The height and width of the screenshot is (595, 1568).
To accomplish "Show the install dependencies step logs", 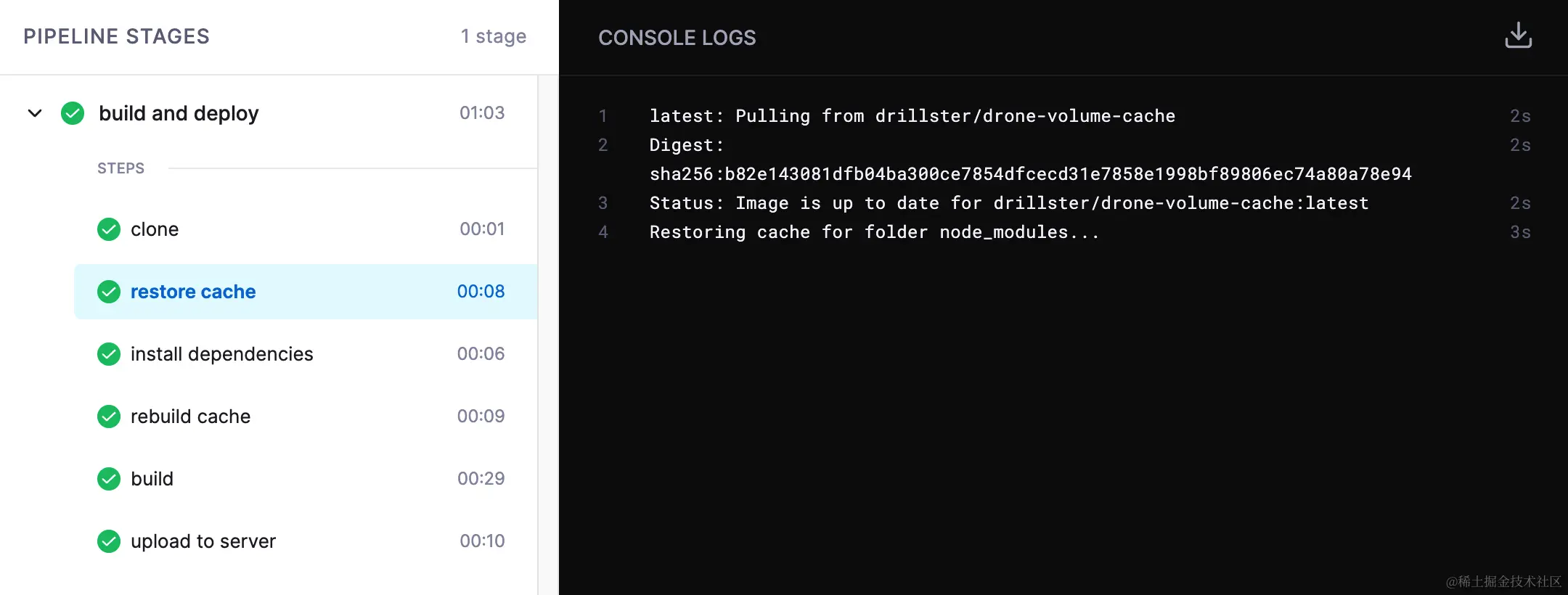I will pos(306,354).
